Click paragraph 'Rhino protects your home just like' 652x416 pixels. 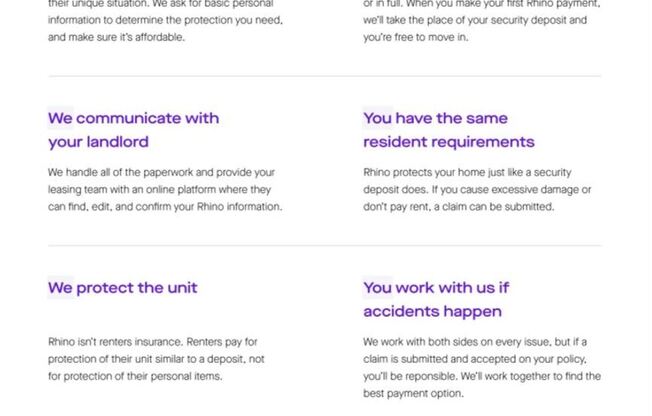point(477,190)
